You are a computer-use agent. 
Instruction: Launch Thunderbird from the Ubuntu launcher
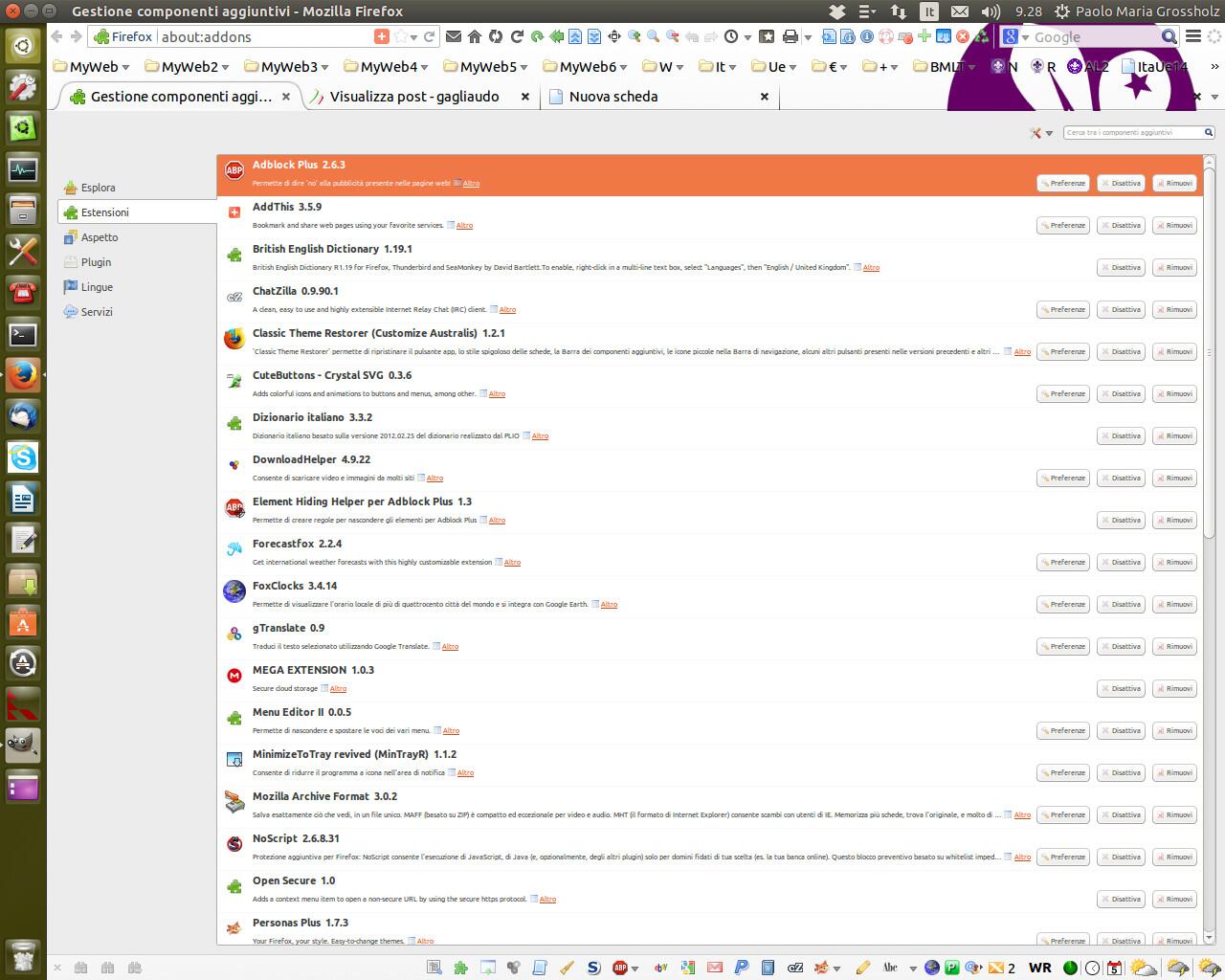click(x=23, y=415)
